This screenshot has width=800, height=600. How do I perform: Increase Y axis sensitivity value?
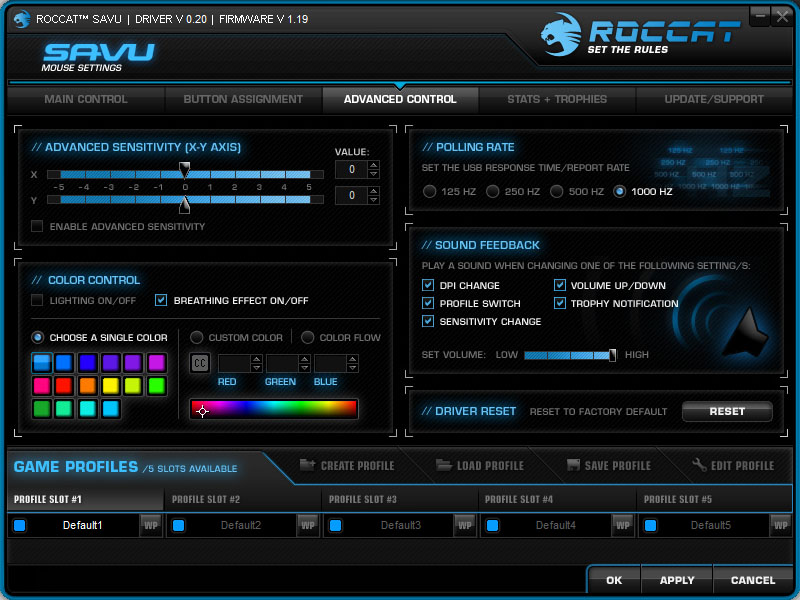(x=373, y=191)
